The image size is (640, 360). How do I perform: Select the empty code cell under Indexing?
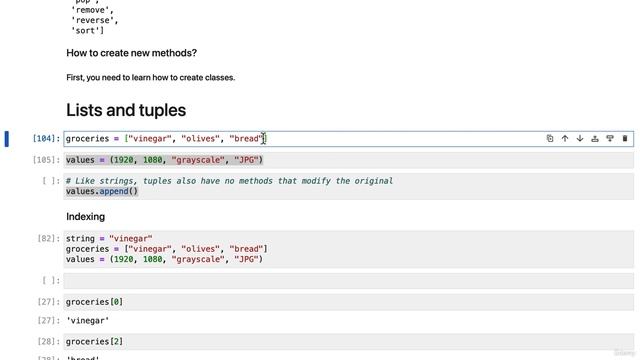349,281
